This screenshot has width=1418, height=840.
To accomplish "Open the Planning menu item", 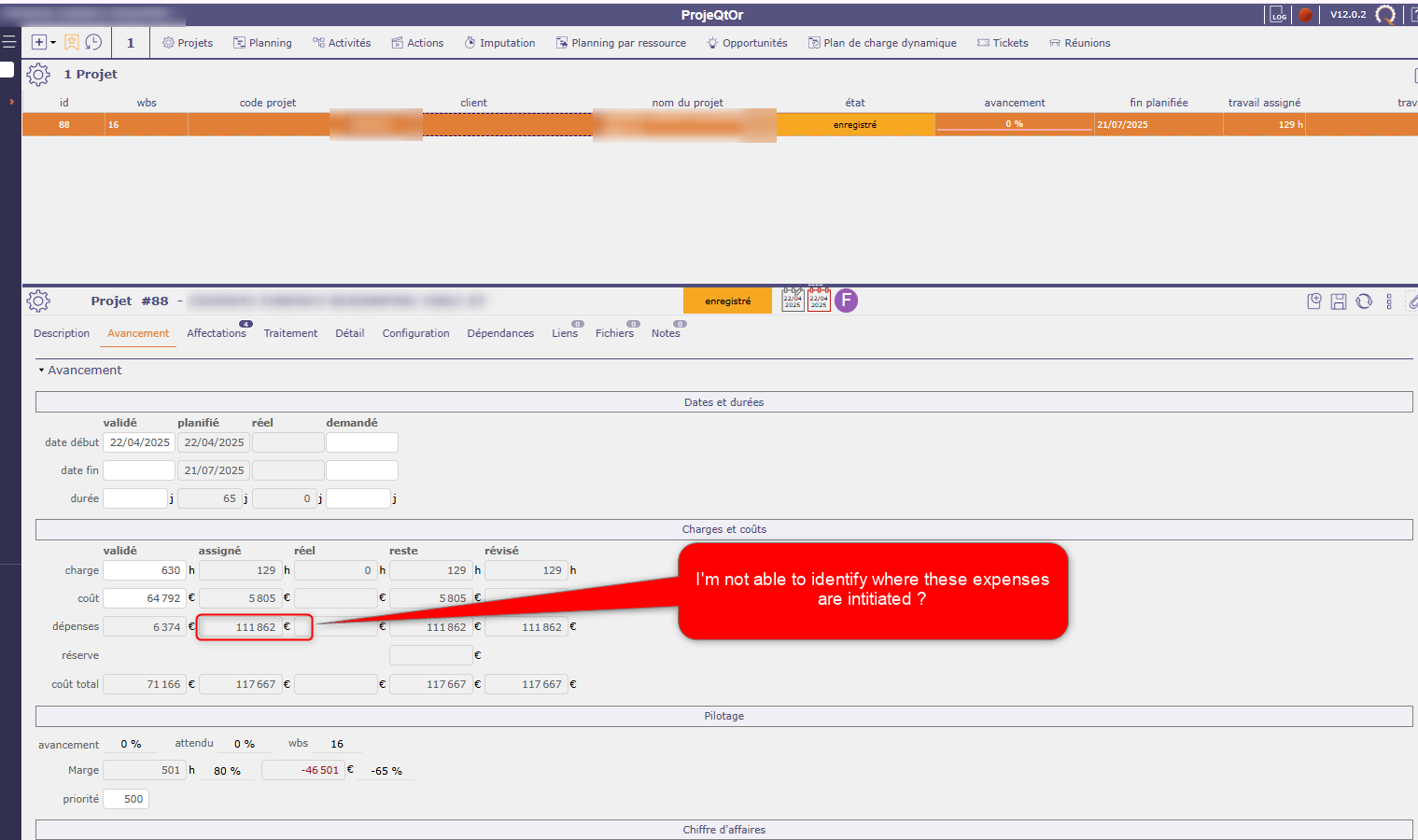I will point(262,43).
